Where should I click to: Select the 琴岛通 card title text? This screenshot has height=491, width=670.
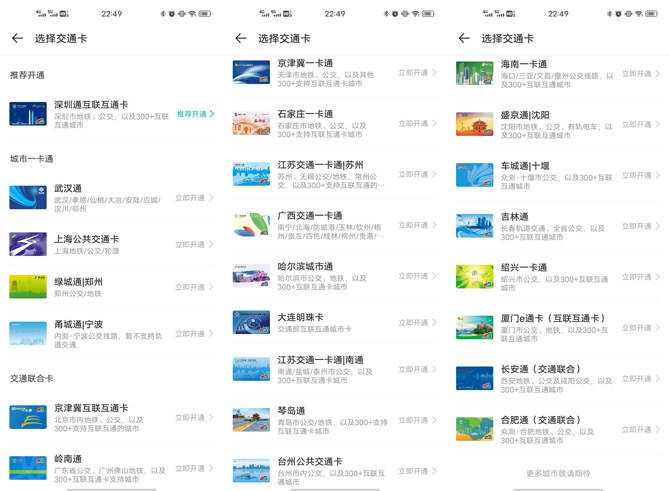pyautogui.click(x=291, y=411)
